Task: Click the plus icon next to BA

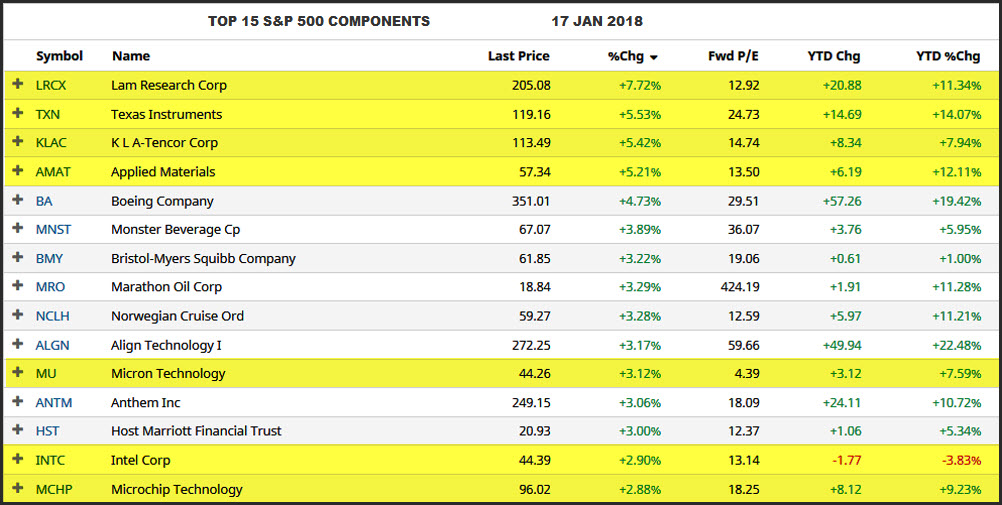Action: [x=17, y=200]
